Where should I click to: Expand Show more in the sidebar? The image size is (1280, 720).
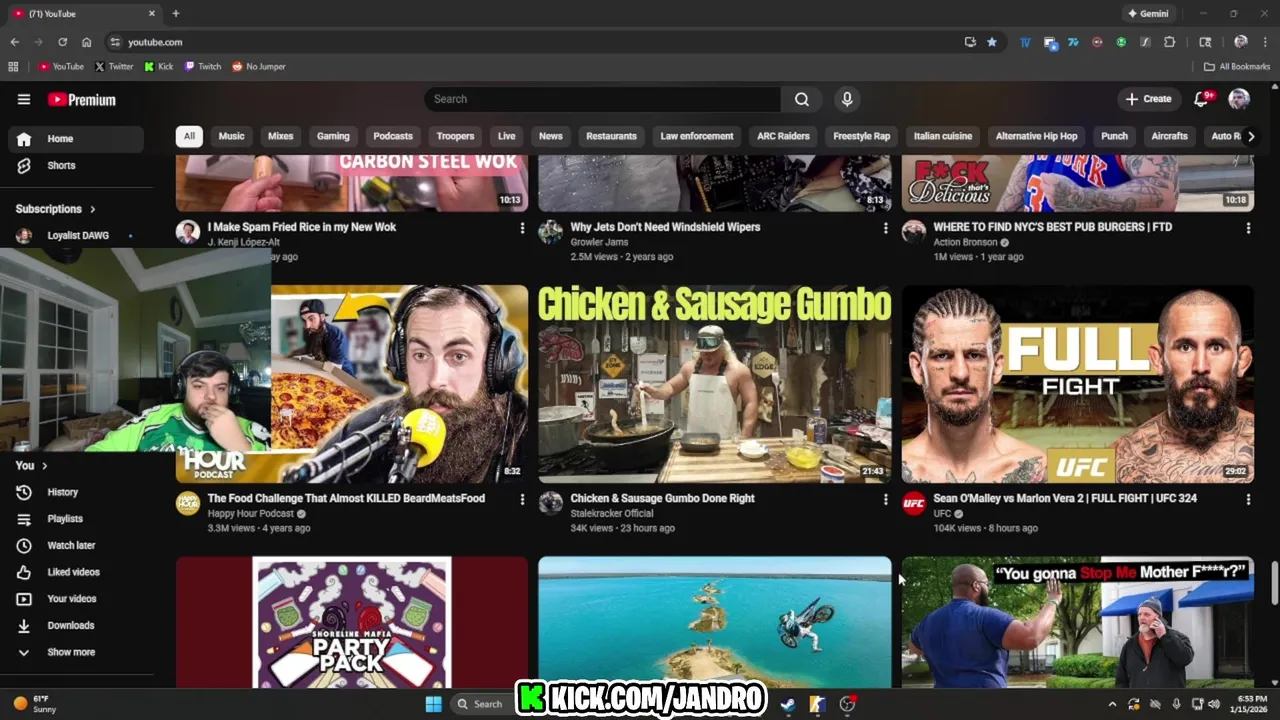point(76,652)
